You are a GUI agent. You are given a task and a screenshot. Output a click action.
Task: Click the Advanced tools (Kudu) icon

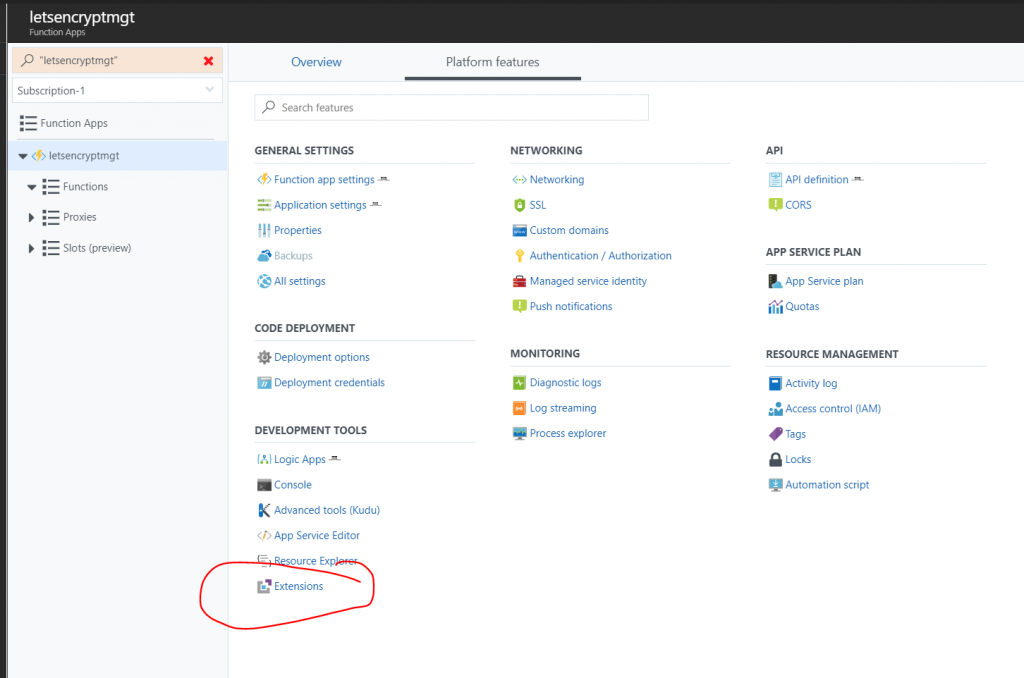[x=264, y=510]
